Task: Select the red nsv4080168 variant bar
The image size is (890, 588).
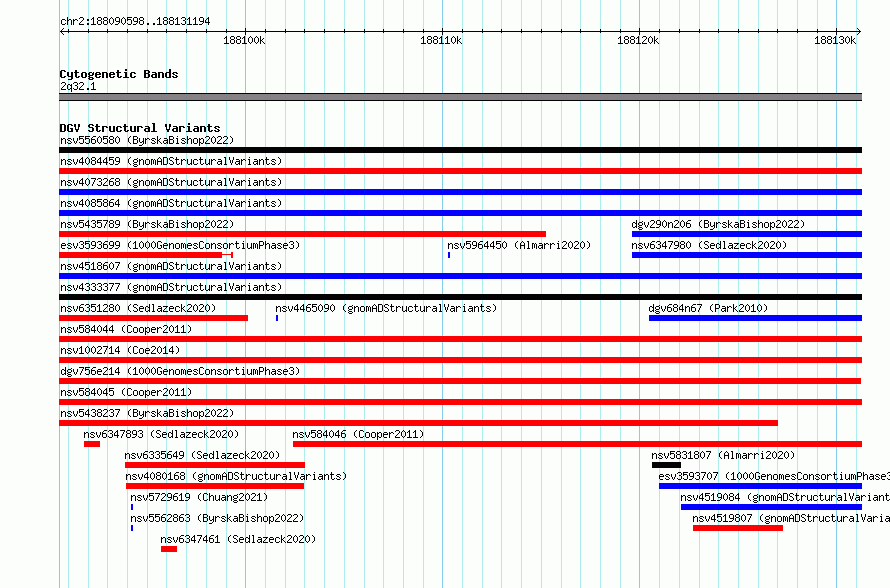Action: [x=215, y=486]
